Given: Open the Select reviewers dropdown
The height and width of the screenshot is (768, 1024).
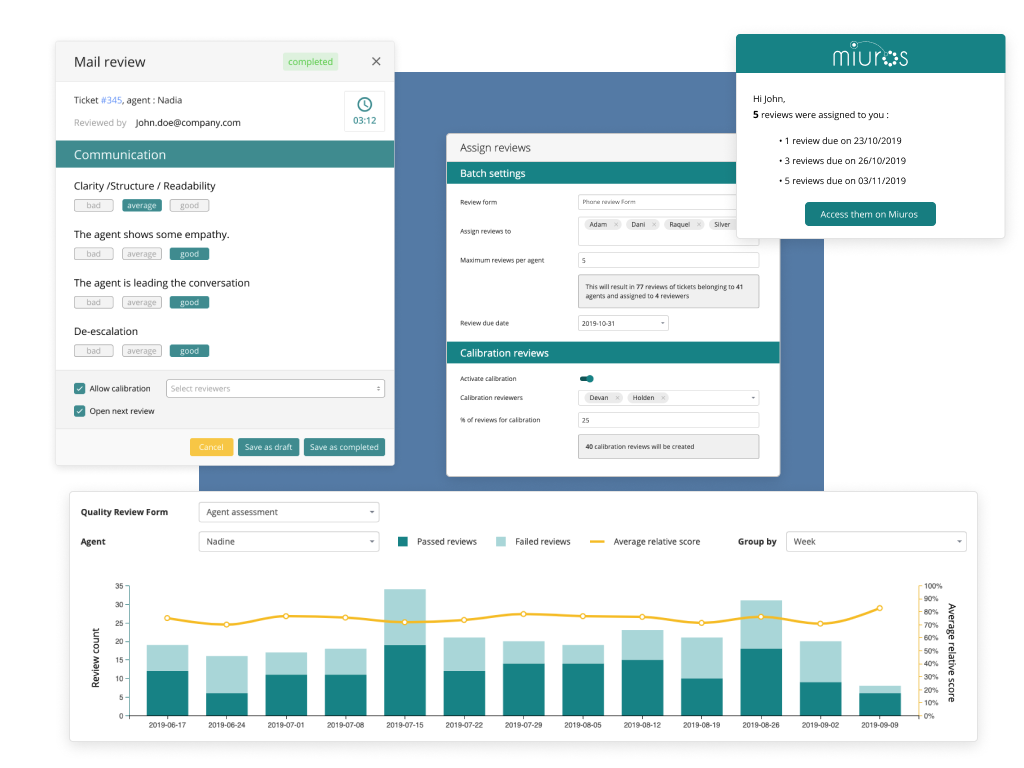Looking at the screenshot, I should point(276,389).
